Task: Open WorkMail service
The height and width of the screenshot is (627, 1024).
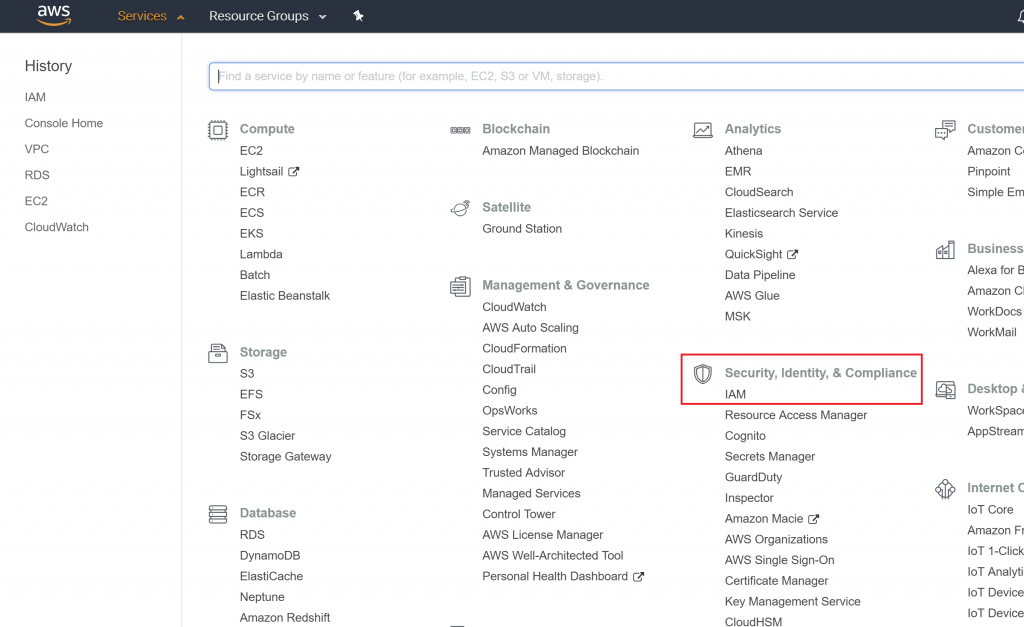Action: tap(992, 332)
